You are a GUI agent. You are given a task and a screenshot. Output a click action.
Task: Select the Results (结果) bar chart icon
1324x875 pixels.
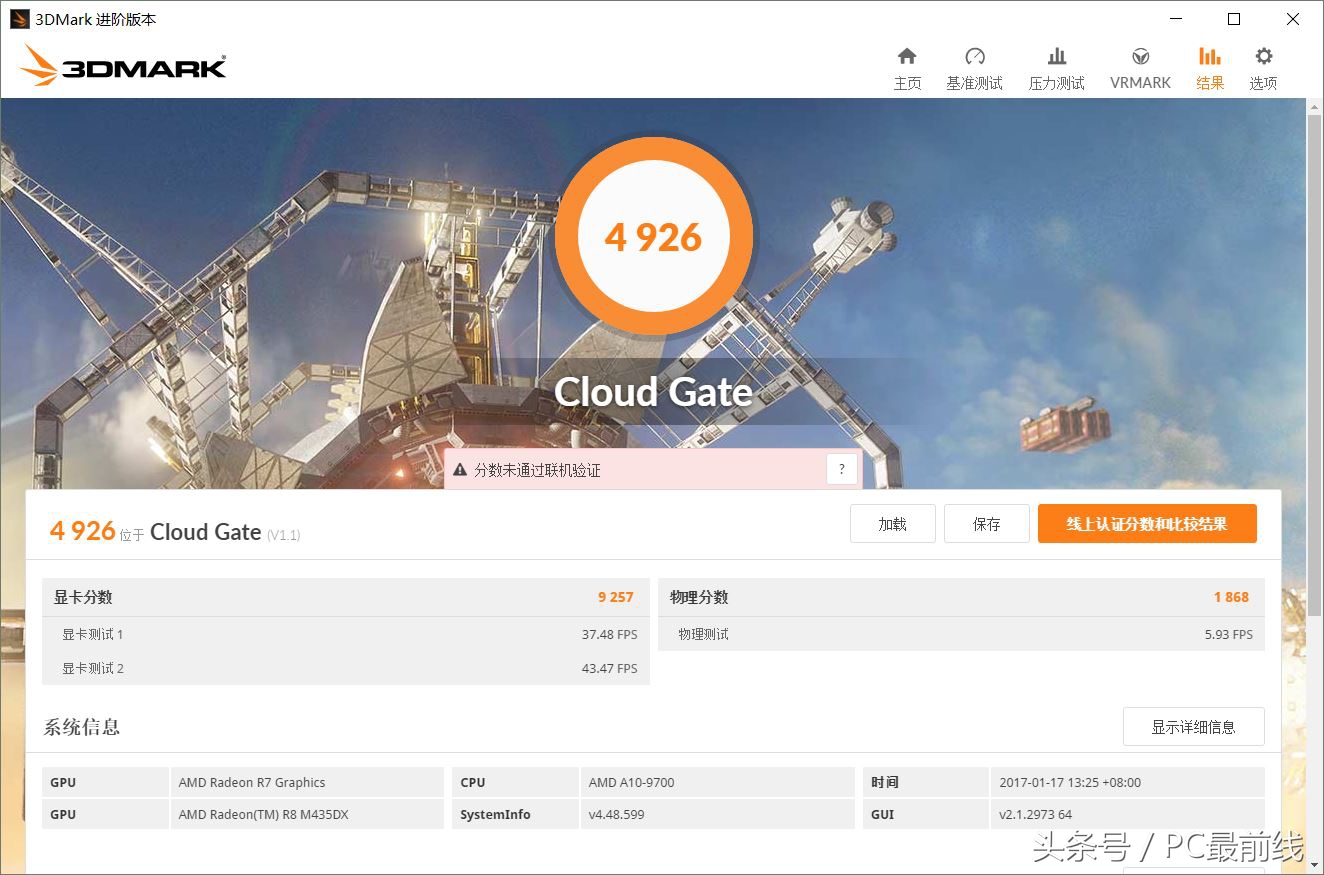pos(1210,57)
